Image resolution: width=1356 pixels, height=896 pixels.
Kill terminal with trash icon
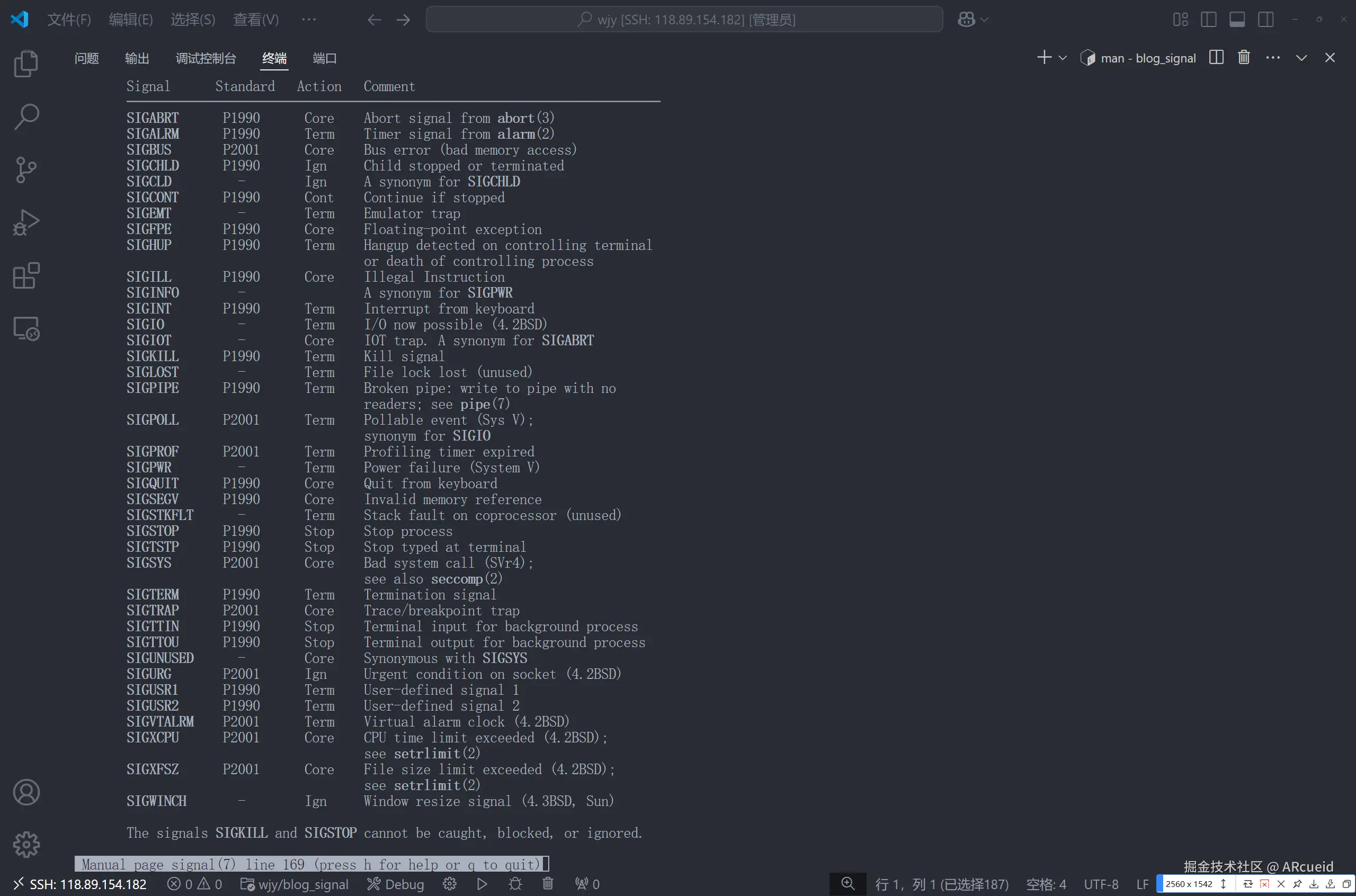click(1243, 58)
